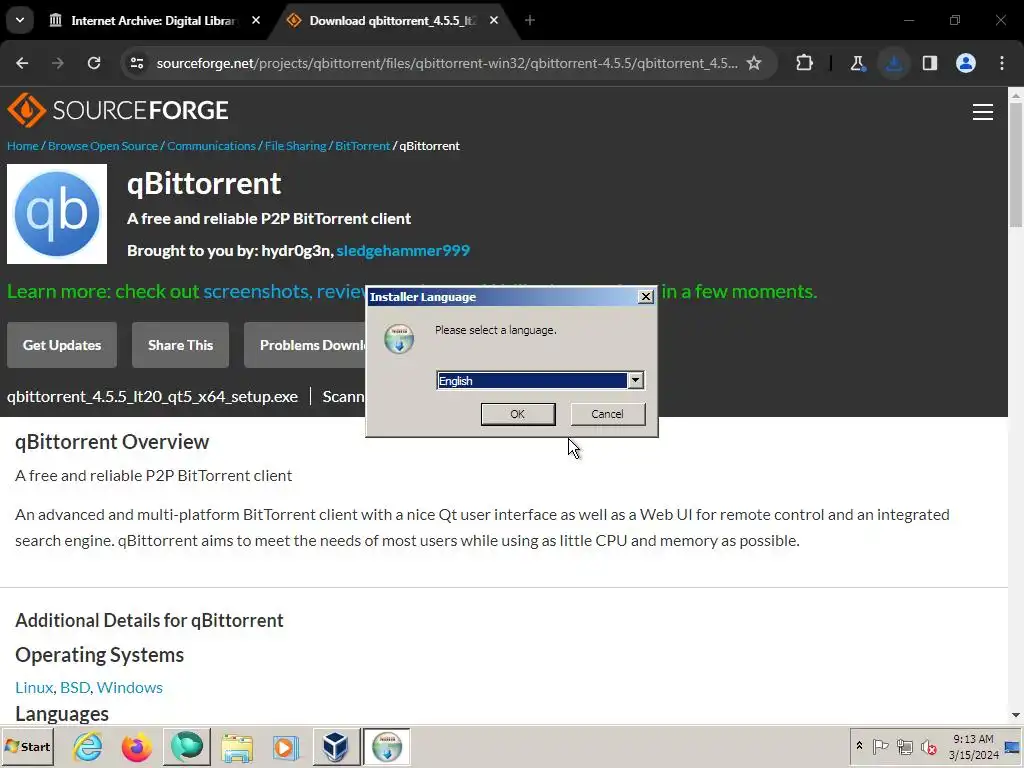This screenshot has height=768, width=1024.
Task: Open the green browser taskbar icon
Action: 187,746
